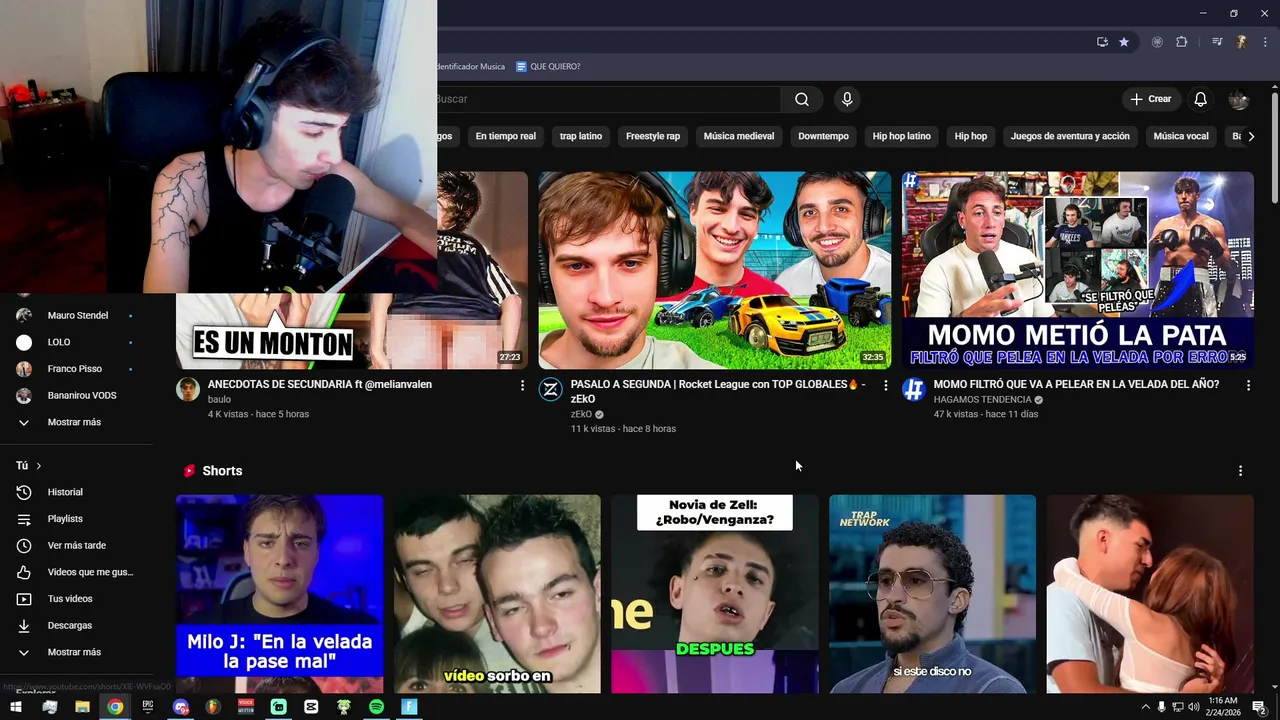Open the Novia de Zell short
Viewport: 1280px width, 720px height.
(x=715, y=594)
